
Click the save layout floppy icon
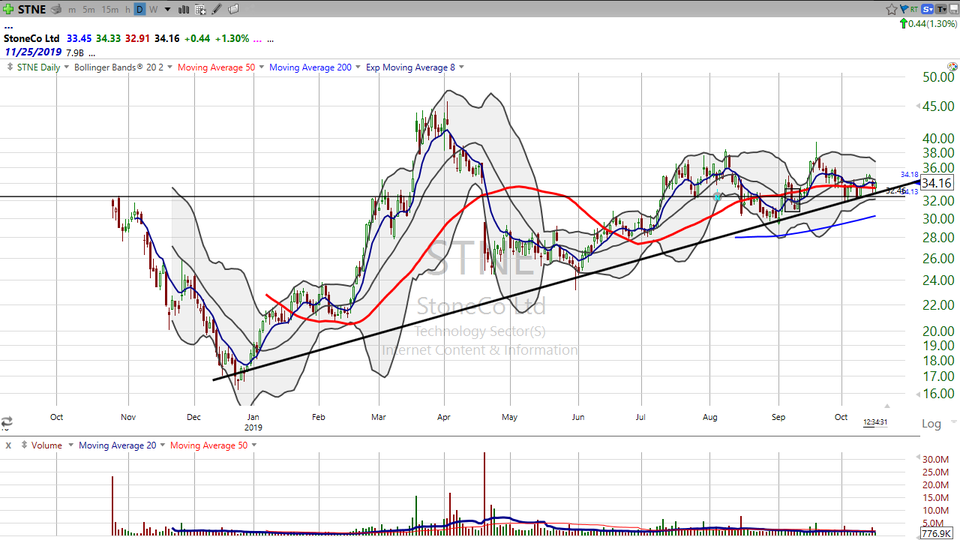[x=953, y=9]
